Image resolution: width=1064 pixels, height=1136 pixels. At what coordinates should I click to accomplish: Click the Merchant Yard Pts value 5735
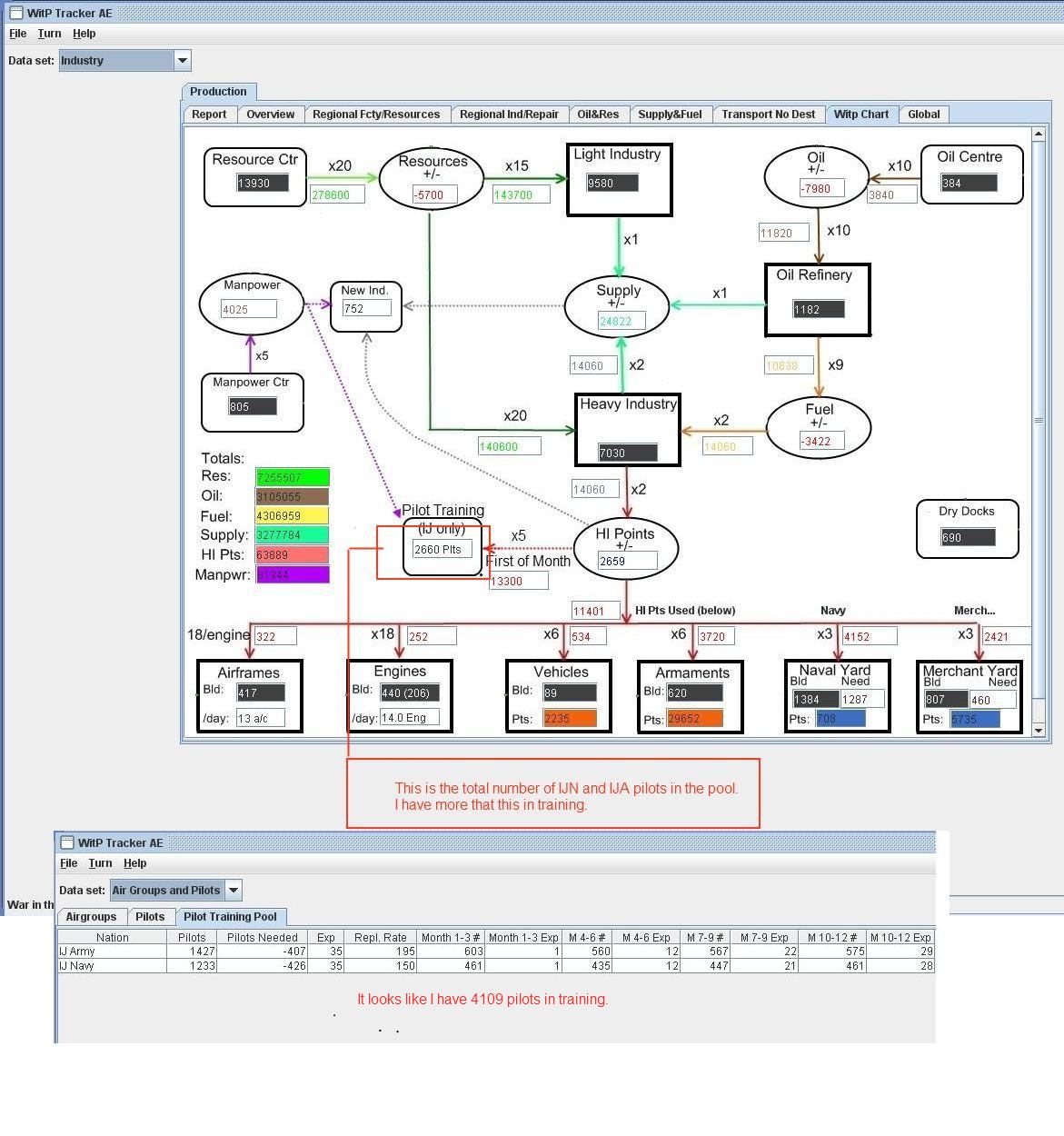click(975, 718)
